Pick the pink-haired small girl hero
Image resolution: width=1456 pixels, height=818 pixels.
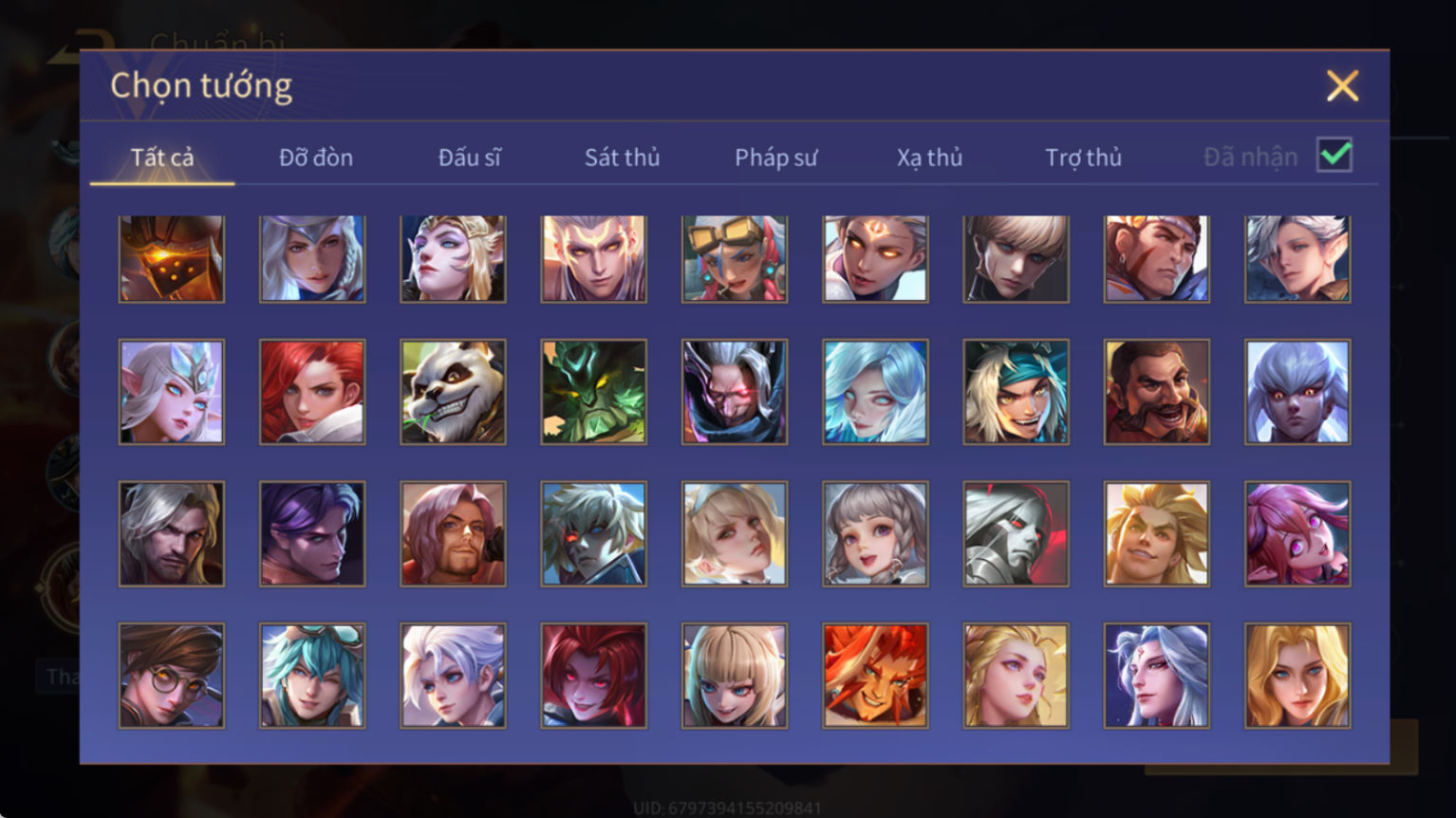coord(1297,533)
